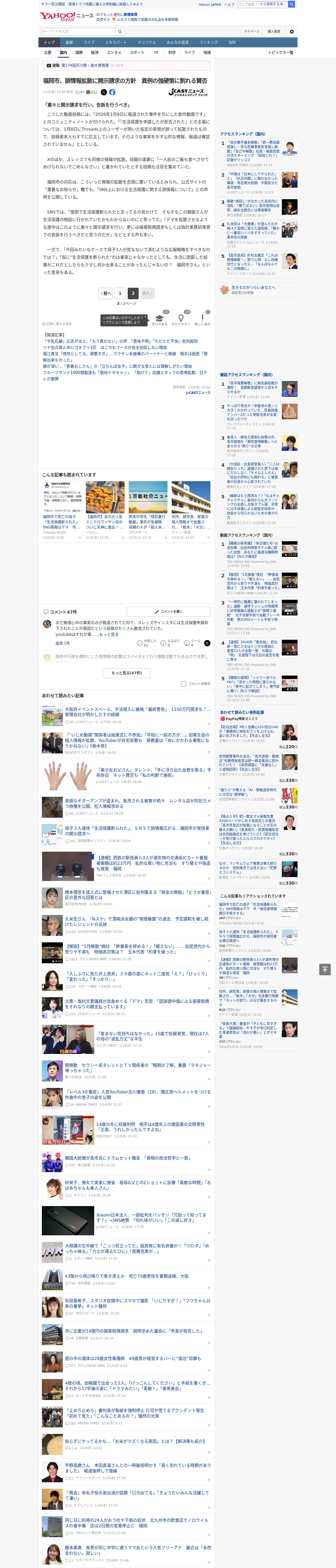336x1568 pixels.
Task: Share first comment on X
Action: pos(207,643)
